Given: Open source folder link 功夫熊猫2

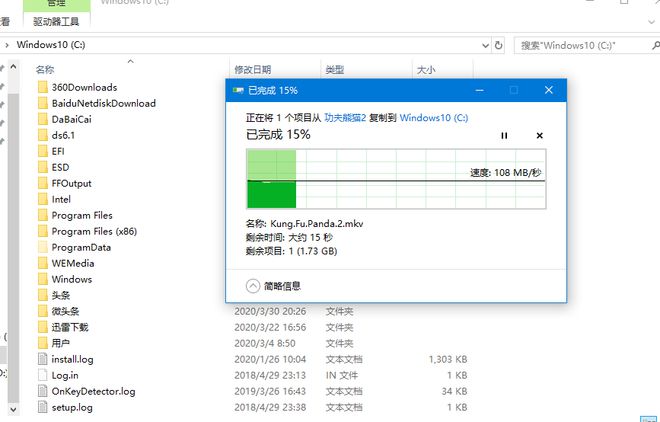Looking at the screenshot, I should (345, 118).
